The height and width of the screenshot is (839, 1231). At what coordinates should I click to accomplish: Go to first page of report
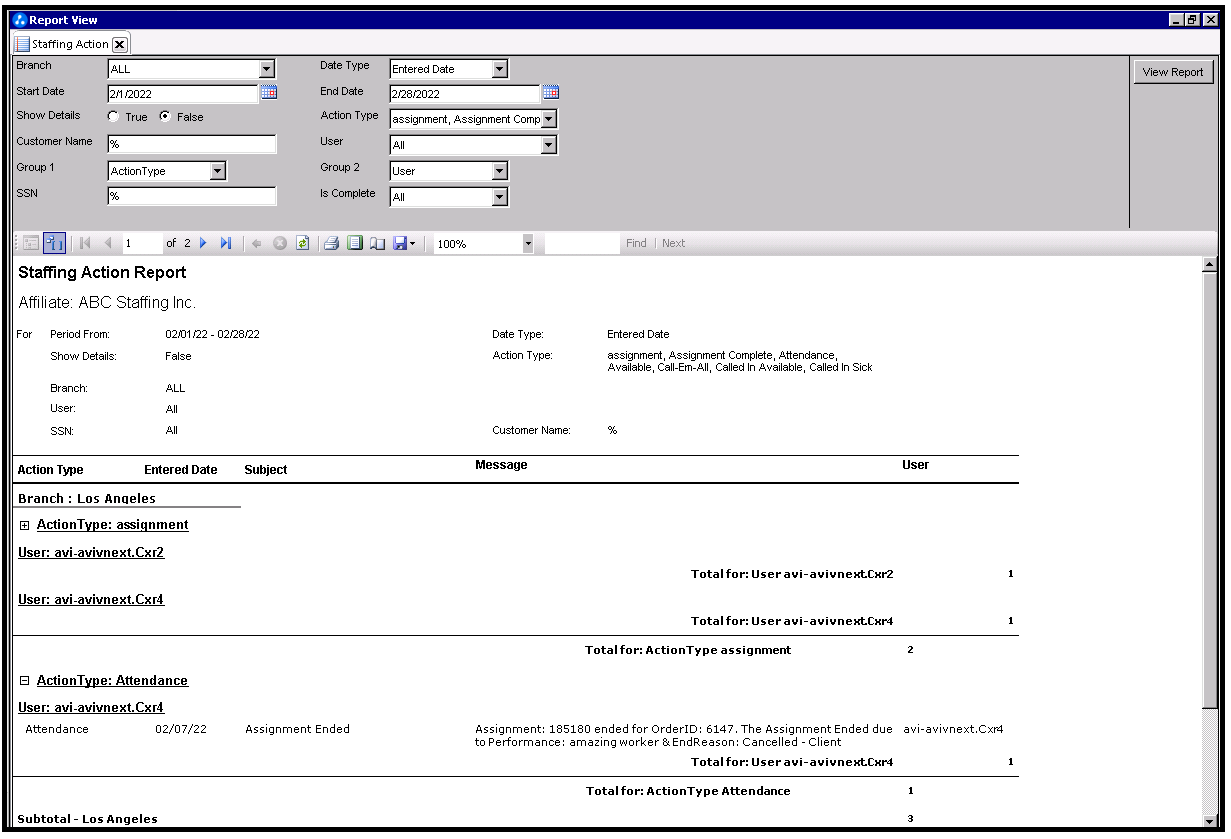click(x=86, y=243)
